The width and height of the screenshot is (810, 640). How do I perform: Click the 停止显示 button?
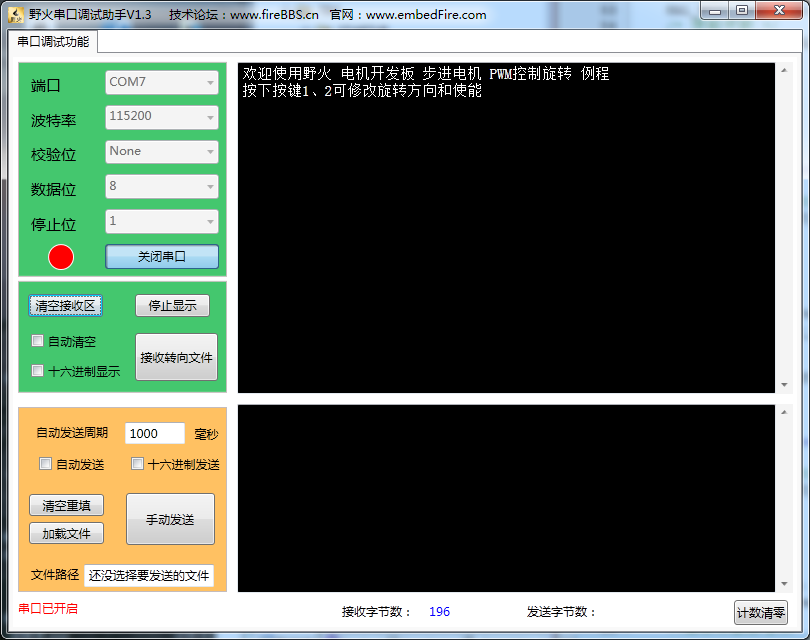click(x=173, y=305)
